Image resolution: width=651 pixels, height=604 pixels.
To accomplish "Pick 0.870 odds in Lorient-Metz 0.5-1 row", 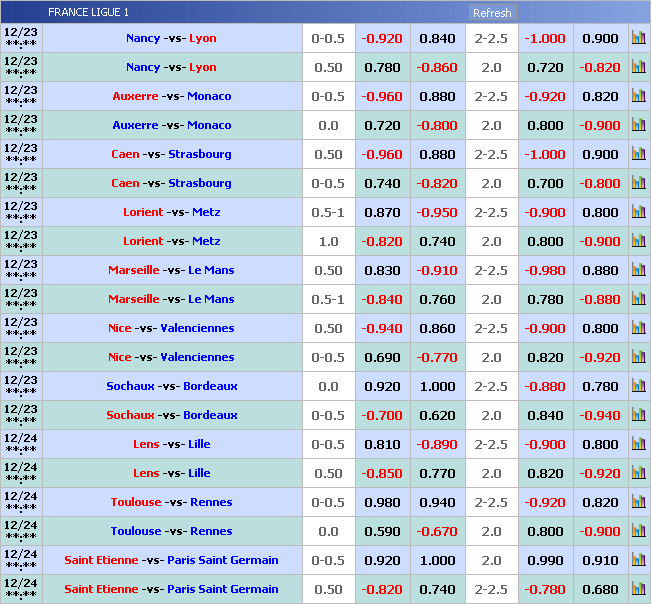I will [382, 213].
